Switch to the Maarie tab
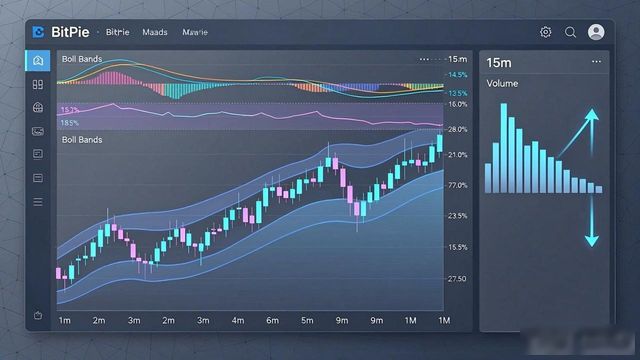 click(x=195, y=32)
